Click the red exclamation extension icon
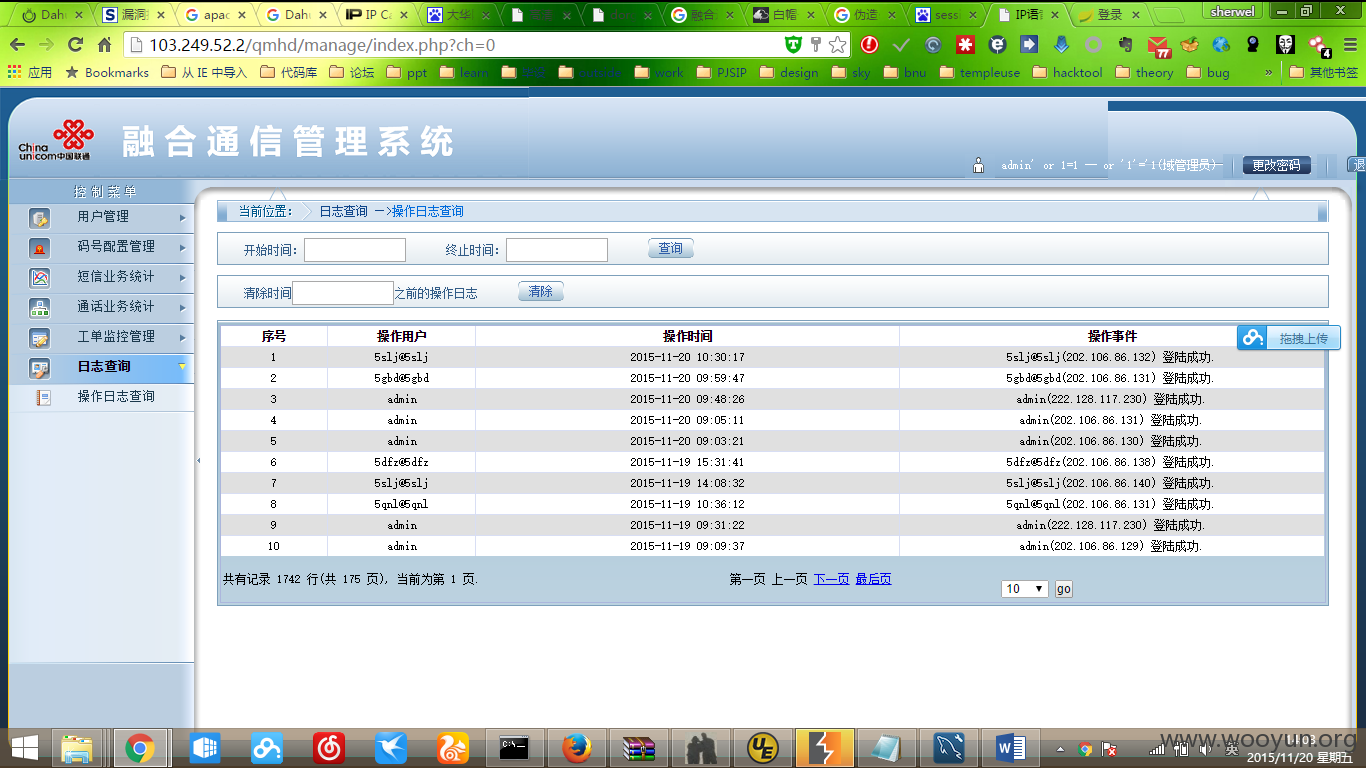Screen dimensions: 1366x768 tap(869, 44)
